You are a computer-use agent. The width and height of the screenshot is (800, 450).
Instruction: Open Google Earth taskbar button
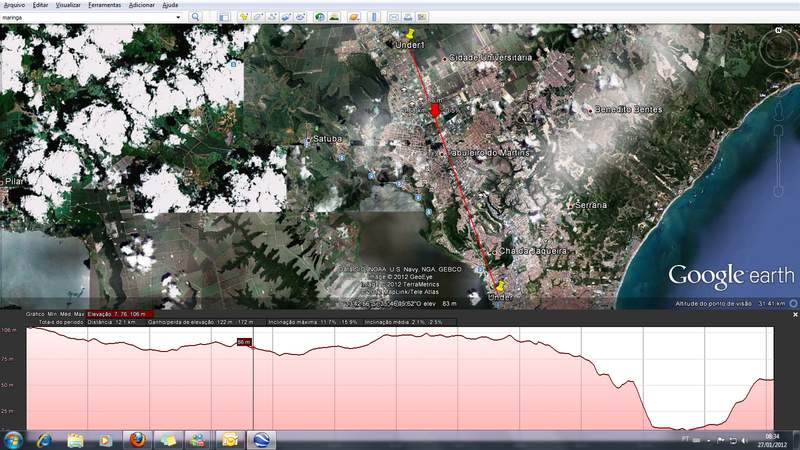tap(261, 440)
